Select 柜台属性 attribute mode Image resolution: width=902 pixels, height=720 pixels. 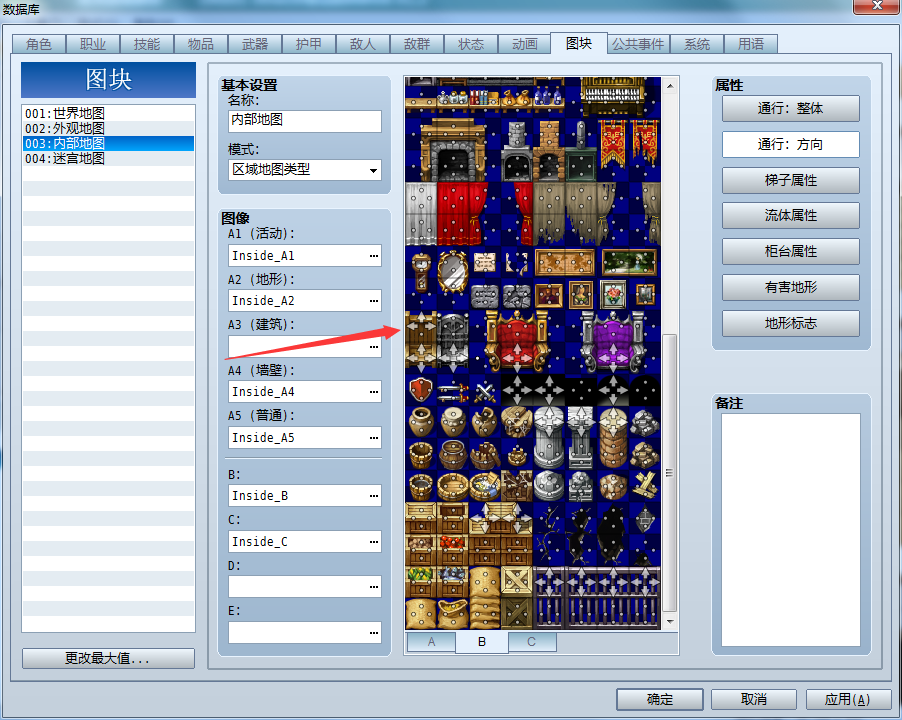[790, 251]
